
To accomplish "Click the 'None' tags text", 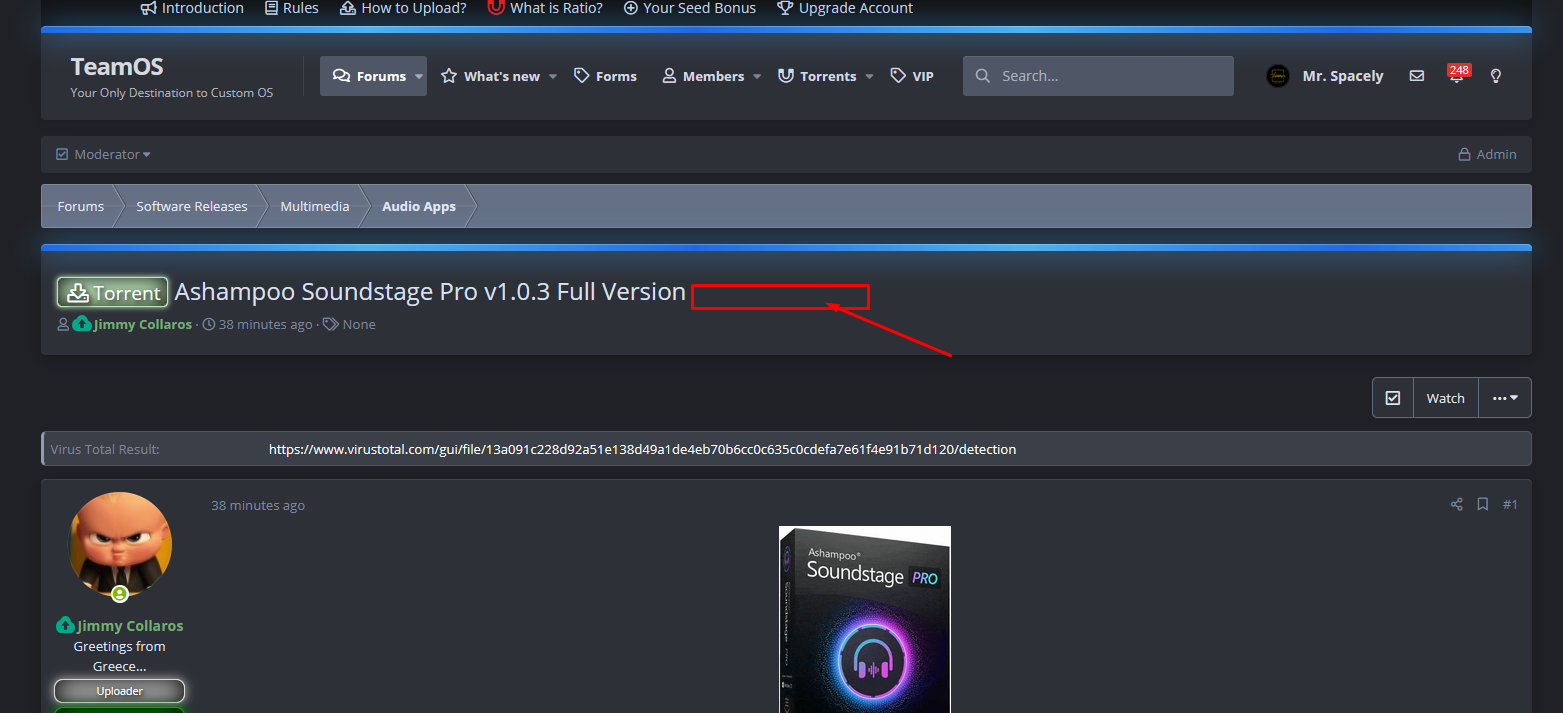I will pos(359,325).
